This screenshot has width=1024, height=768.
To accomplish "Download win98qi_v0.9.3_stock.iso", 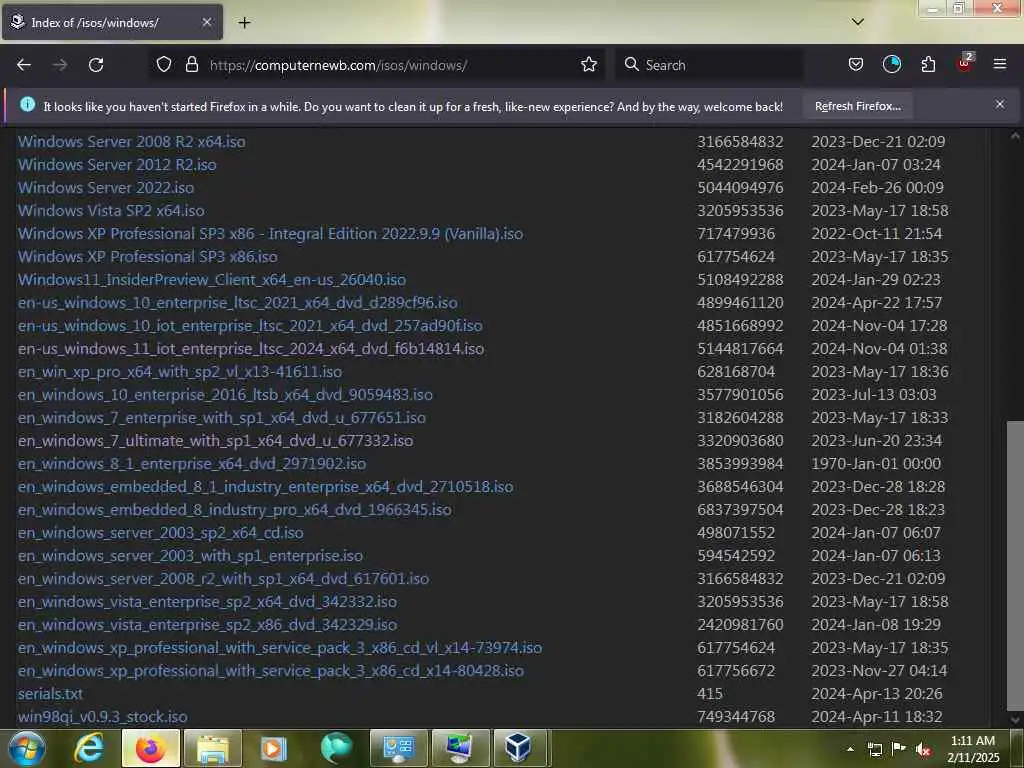I will tap(103, 717).
